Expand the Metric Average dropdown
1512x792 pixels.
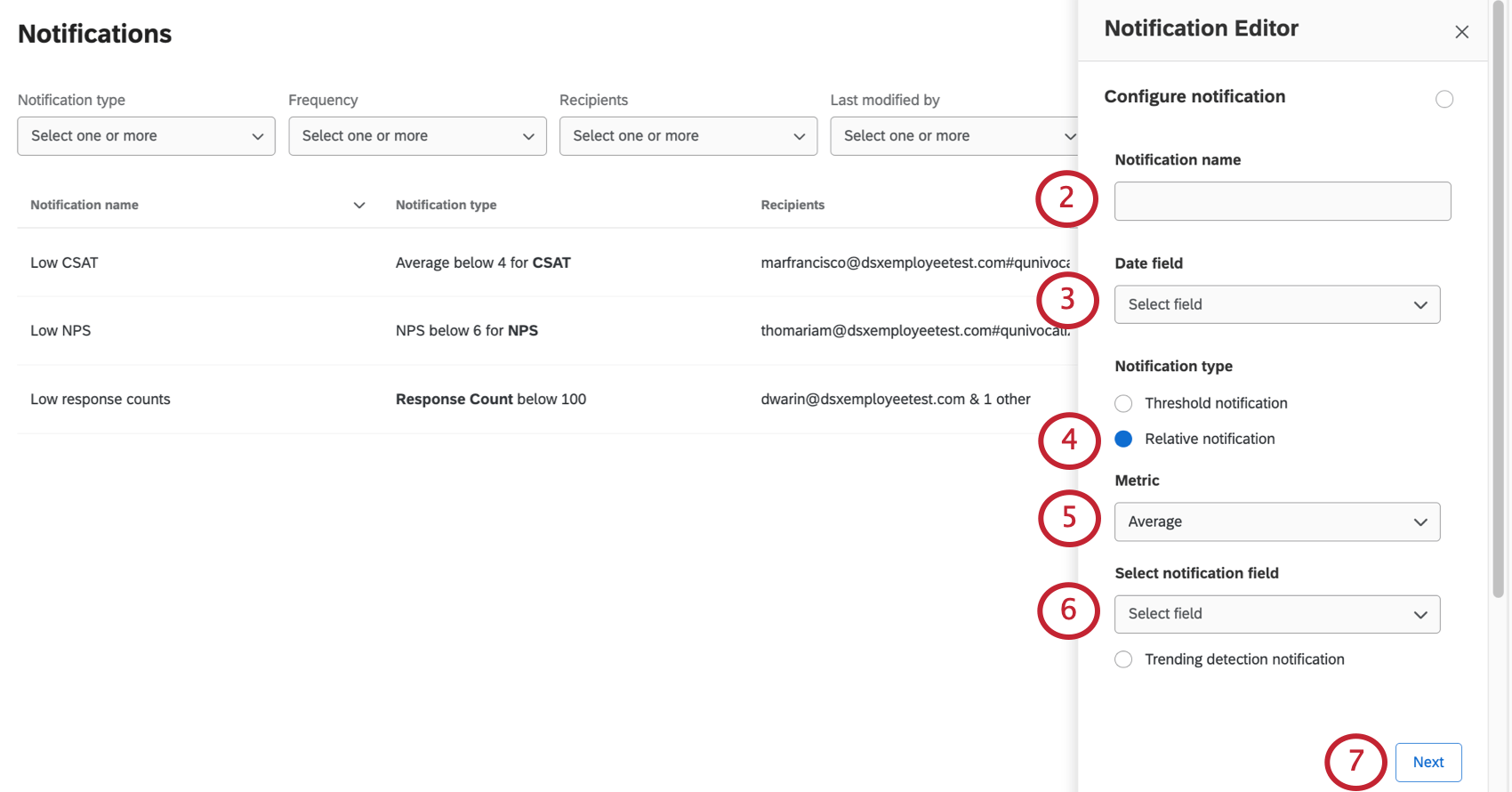[x=1276, y=521]
